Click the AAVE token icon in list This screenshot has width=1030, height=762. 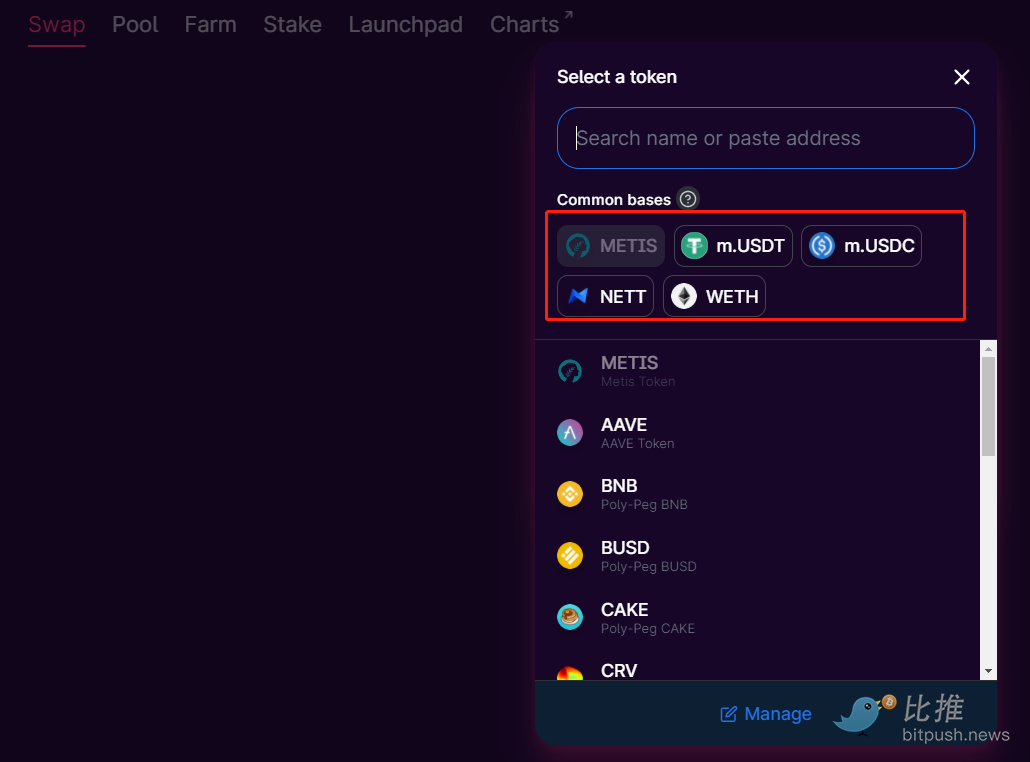pos(570,433)
